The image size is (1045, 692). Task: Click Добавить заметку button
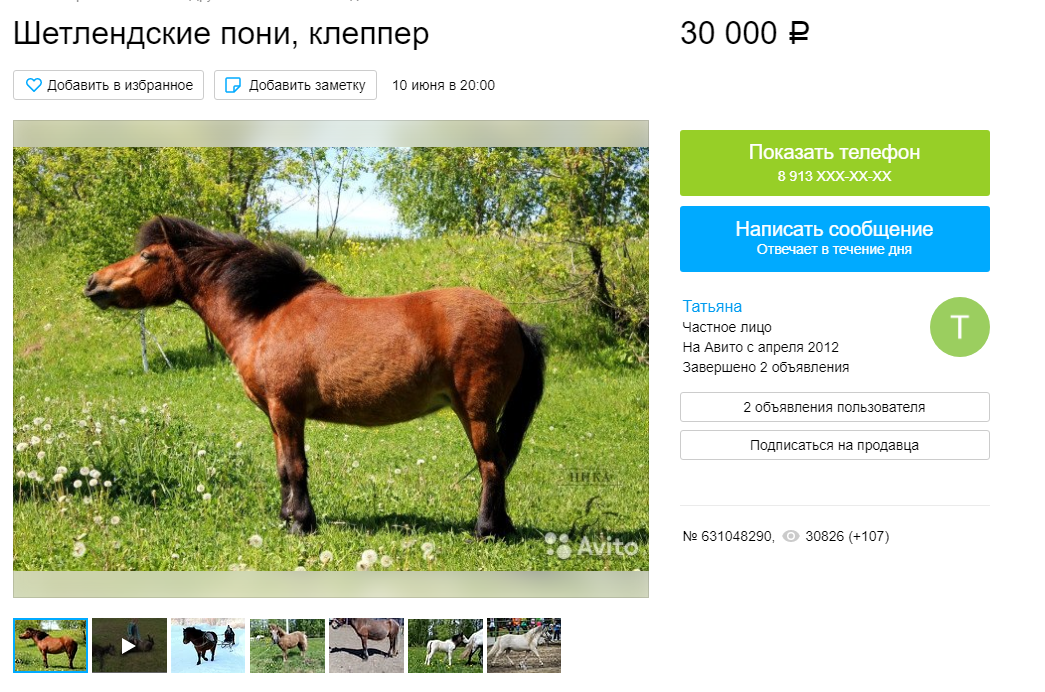[295, 85]
